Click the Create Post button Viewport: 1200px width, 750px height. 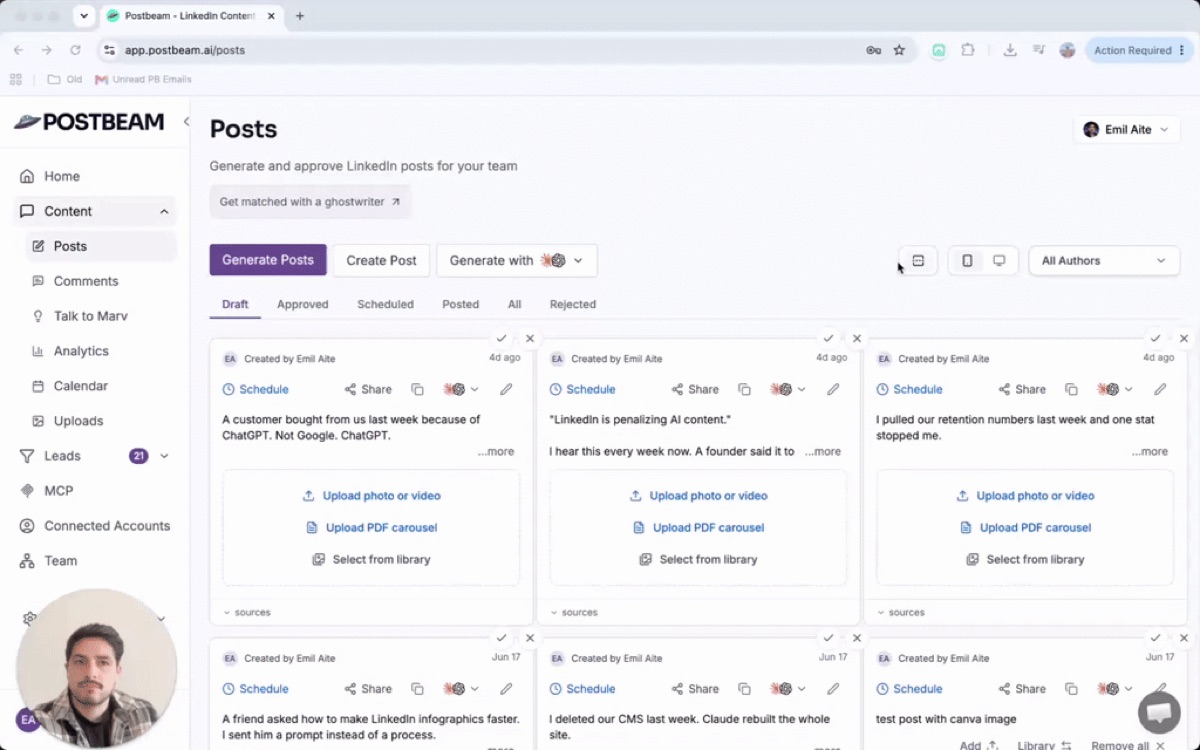[381, 260]
